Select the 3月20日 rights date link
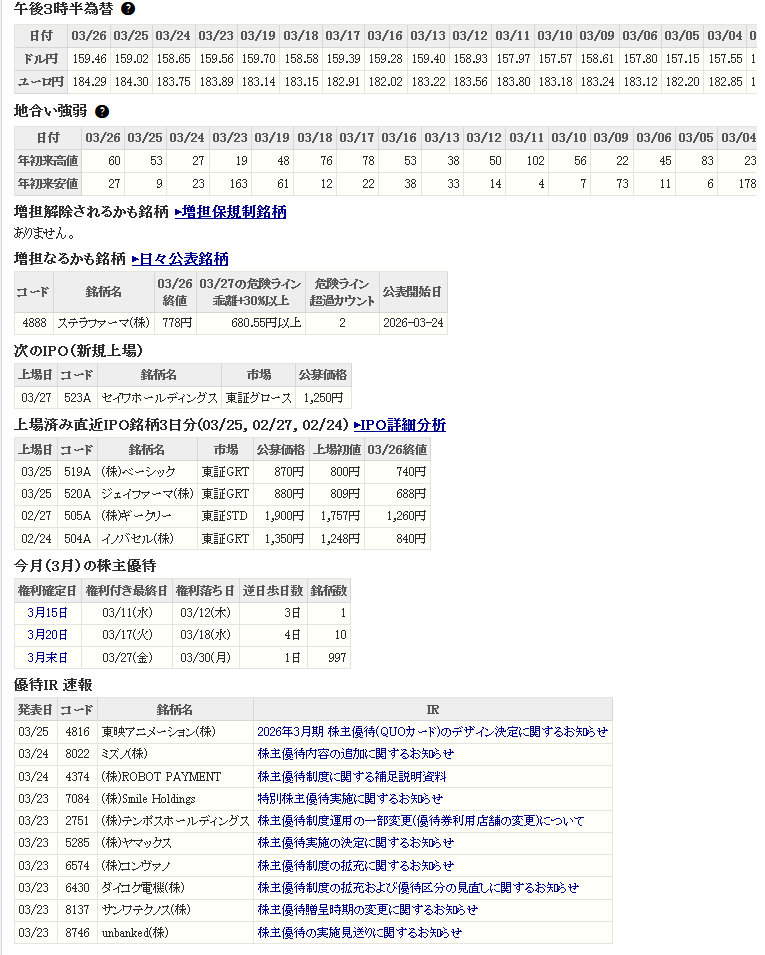The width and height of the screenshot is (765, 955). point(48,635)
